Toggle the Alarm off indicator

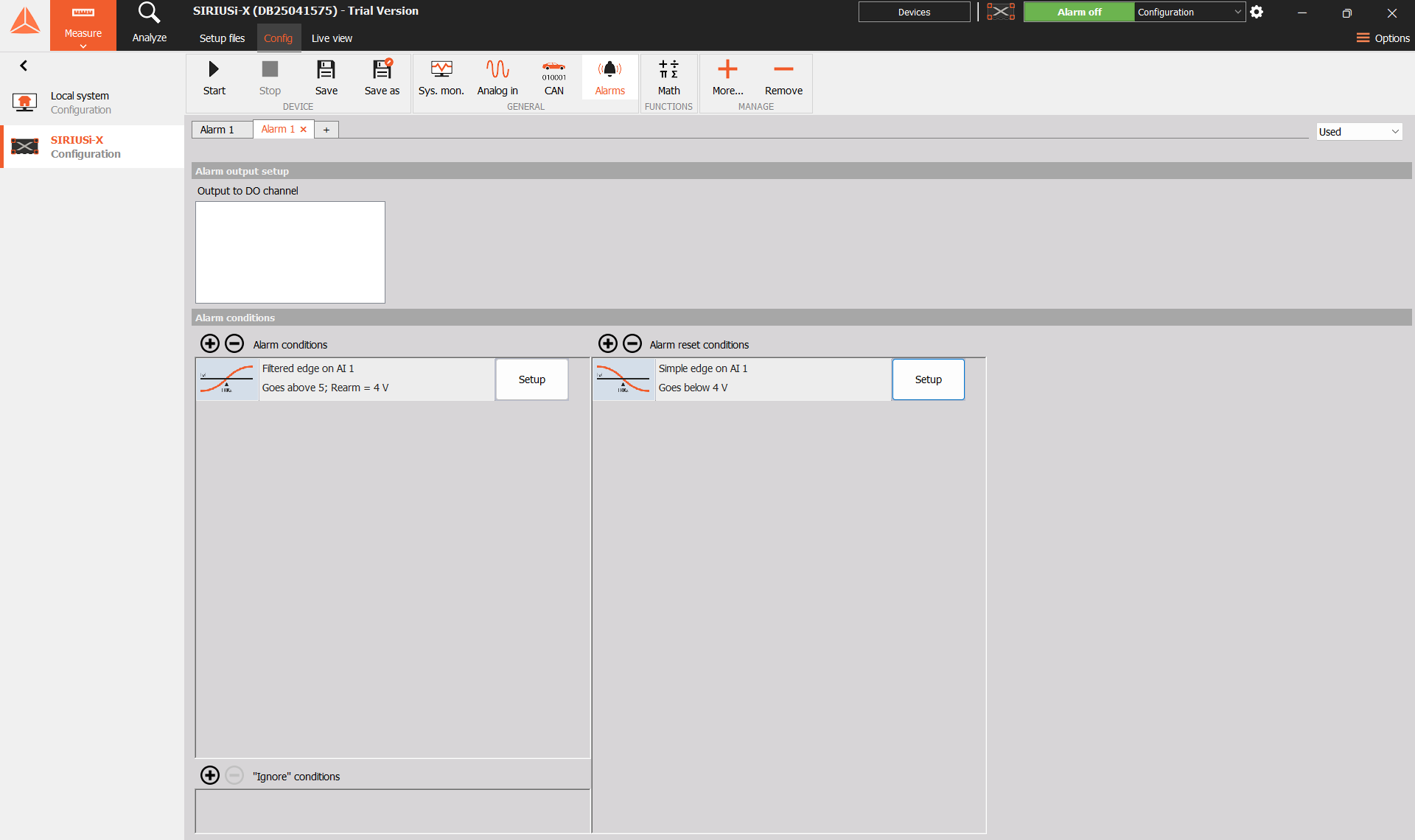coord(1079,12)
